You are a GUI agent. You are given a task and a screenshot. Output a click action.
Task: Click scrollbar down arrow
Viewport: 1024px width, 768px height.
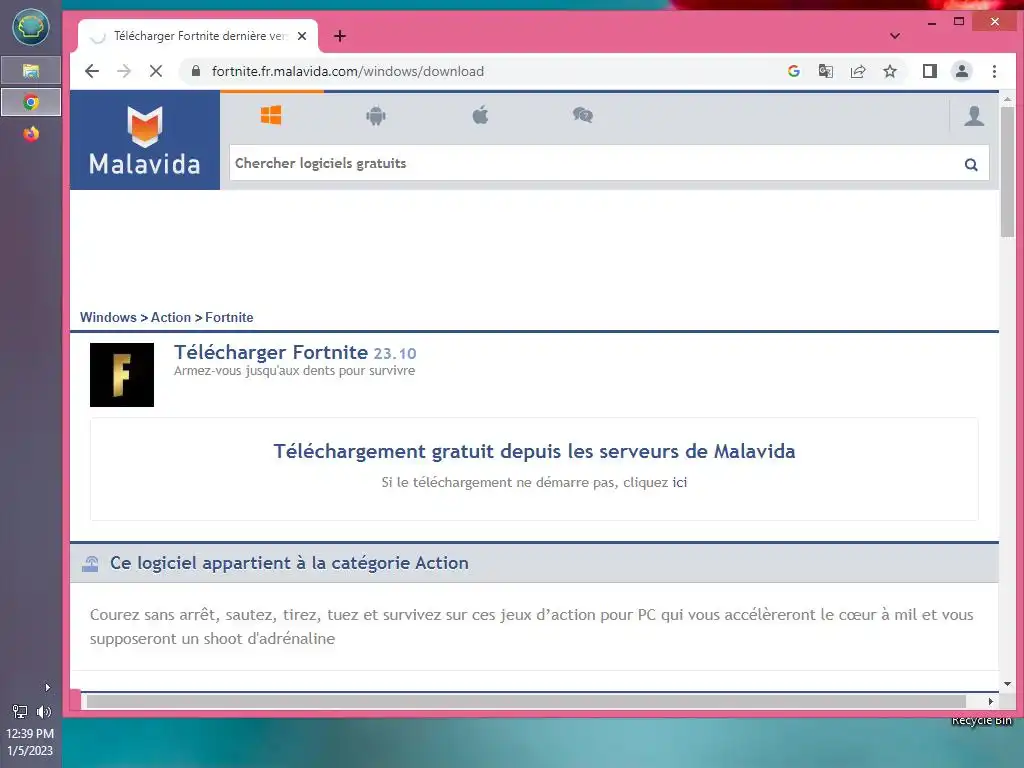pyautogui.click(x=1007, y=684)
